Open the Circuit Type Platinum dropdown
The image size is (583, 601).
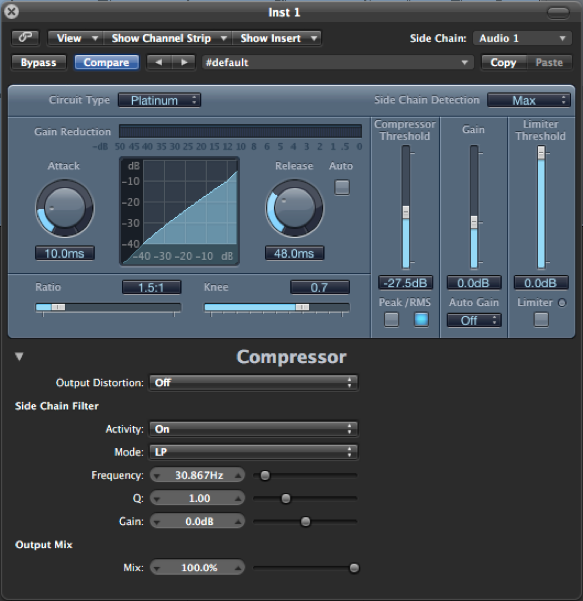tap(159, 100)
